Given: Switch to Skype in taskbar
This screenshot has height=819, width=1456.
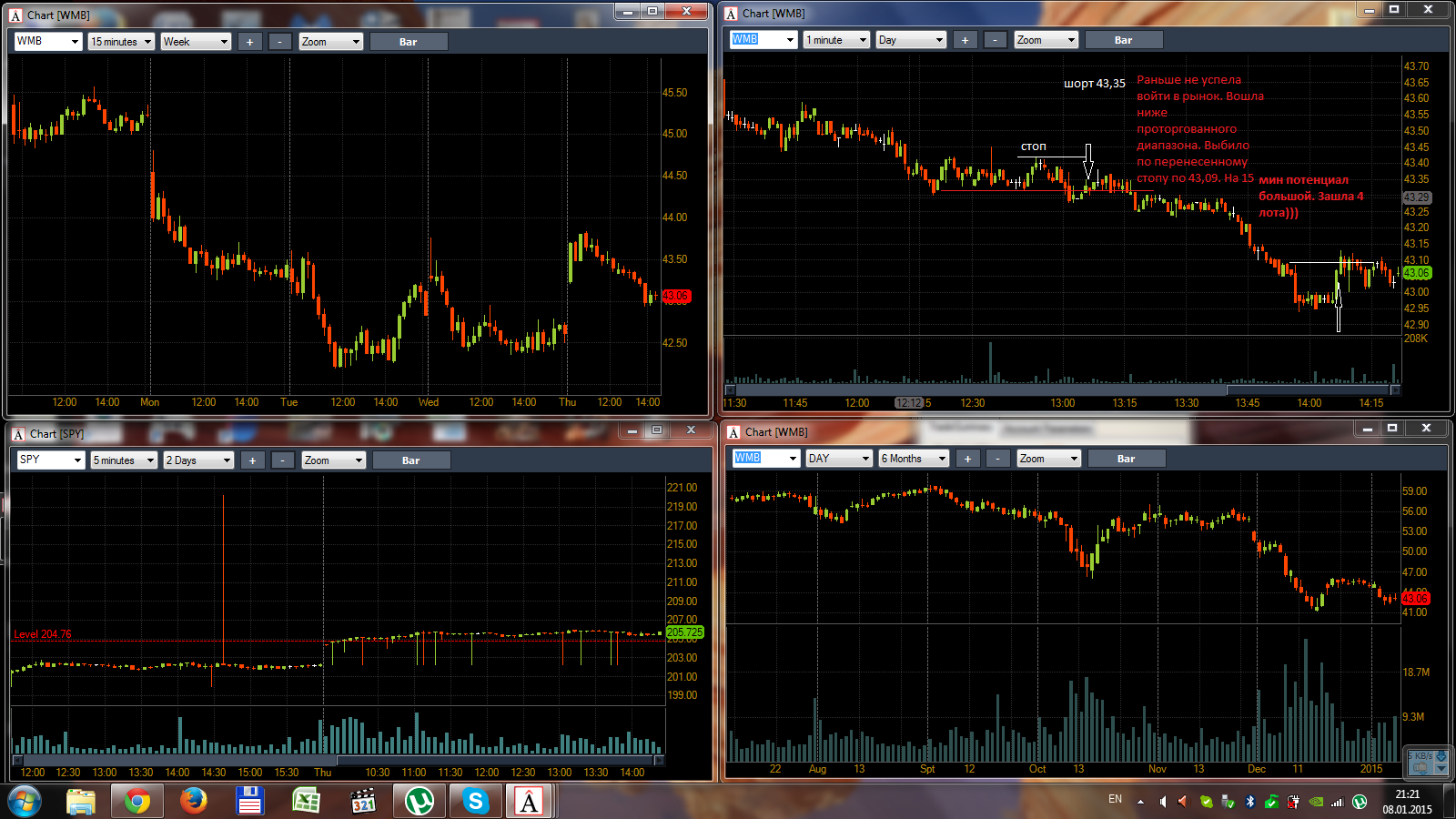Looking at the screenshot, I should coord(476,802).
